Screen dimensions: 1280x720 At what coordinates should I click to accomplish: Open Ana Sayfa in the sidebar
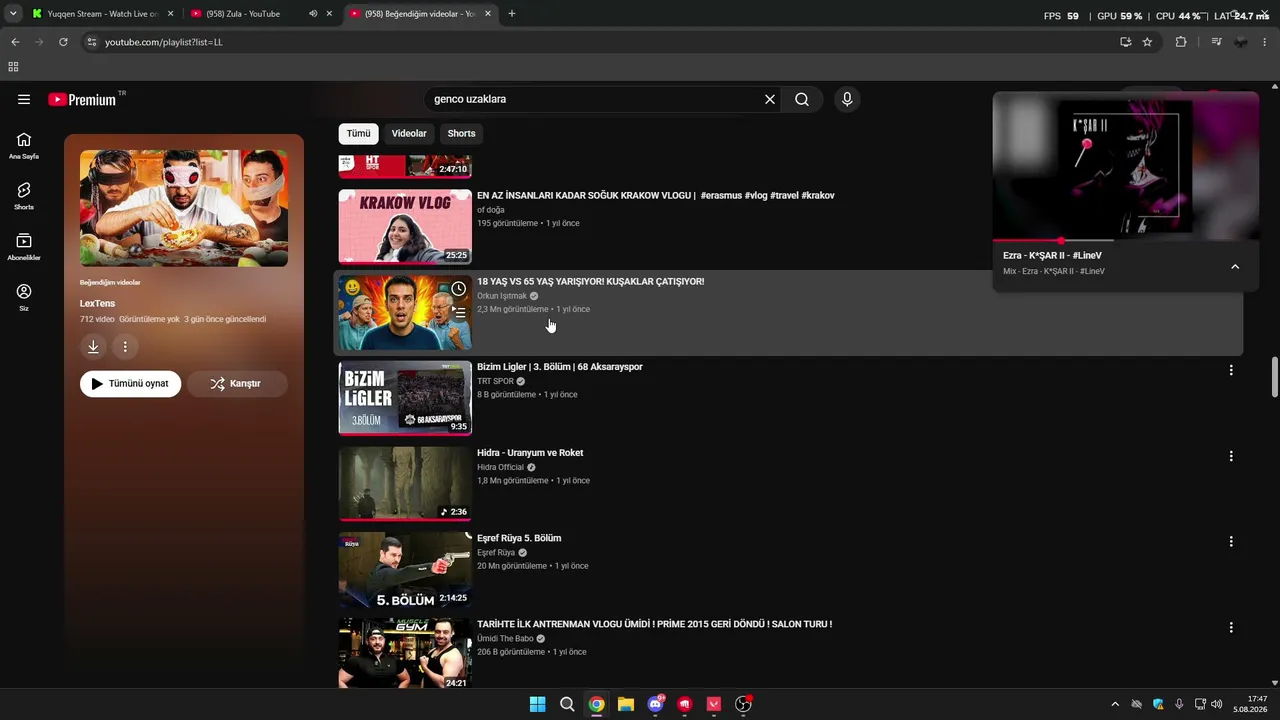(x=24, y=145)
